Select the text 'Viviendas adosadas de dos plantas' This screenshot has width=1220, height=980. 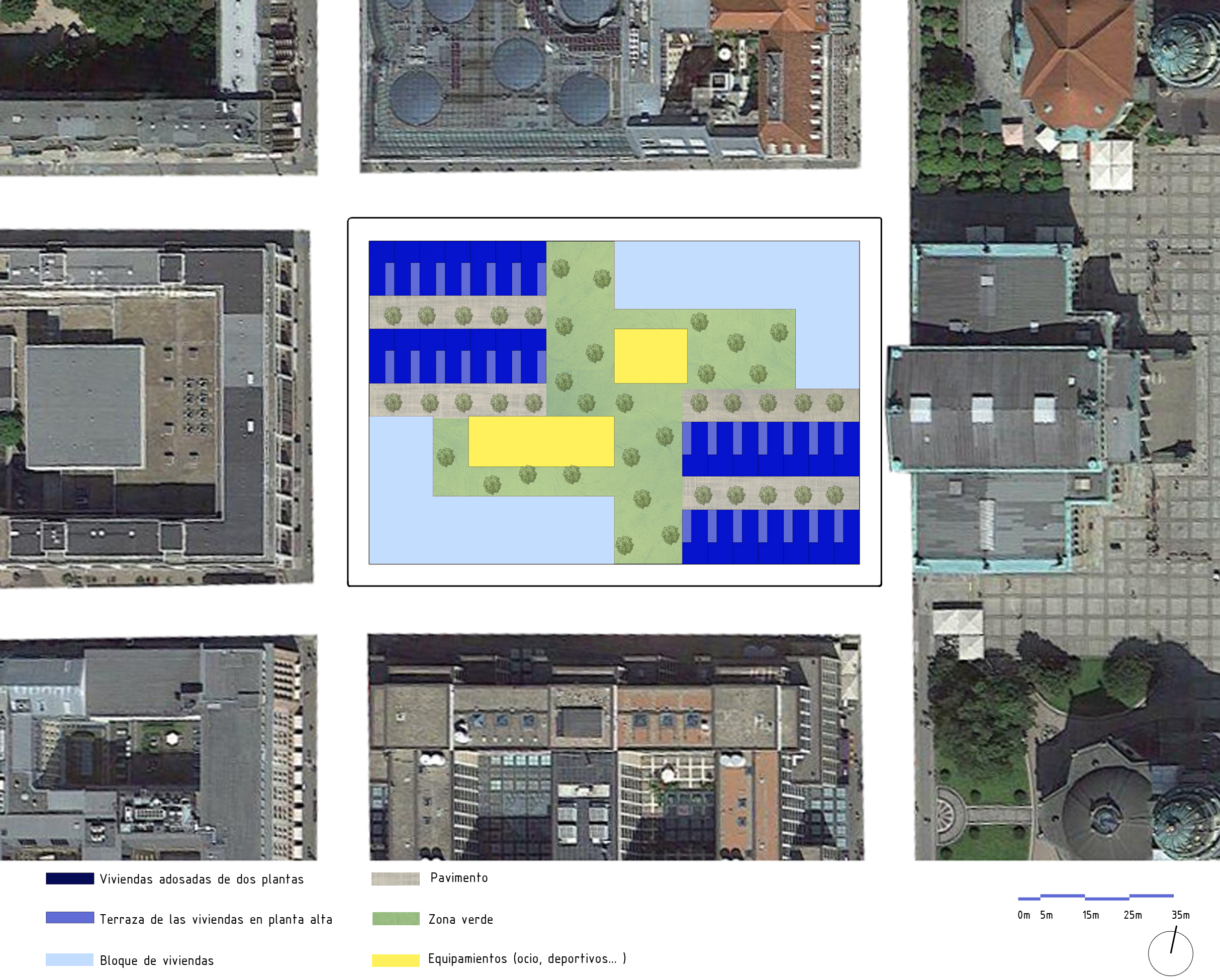click(202, 878)
